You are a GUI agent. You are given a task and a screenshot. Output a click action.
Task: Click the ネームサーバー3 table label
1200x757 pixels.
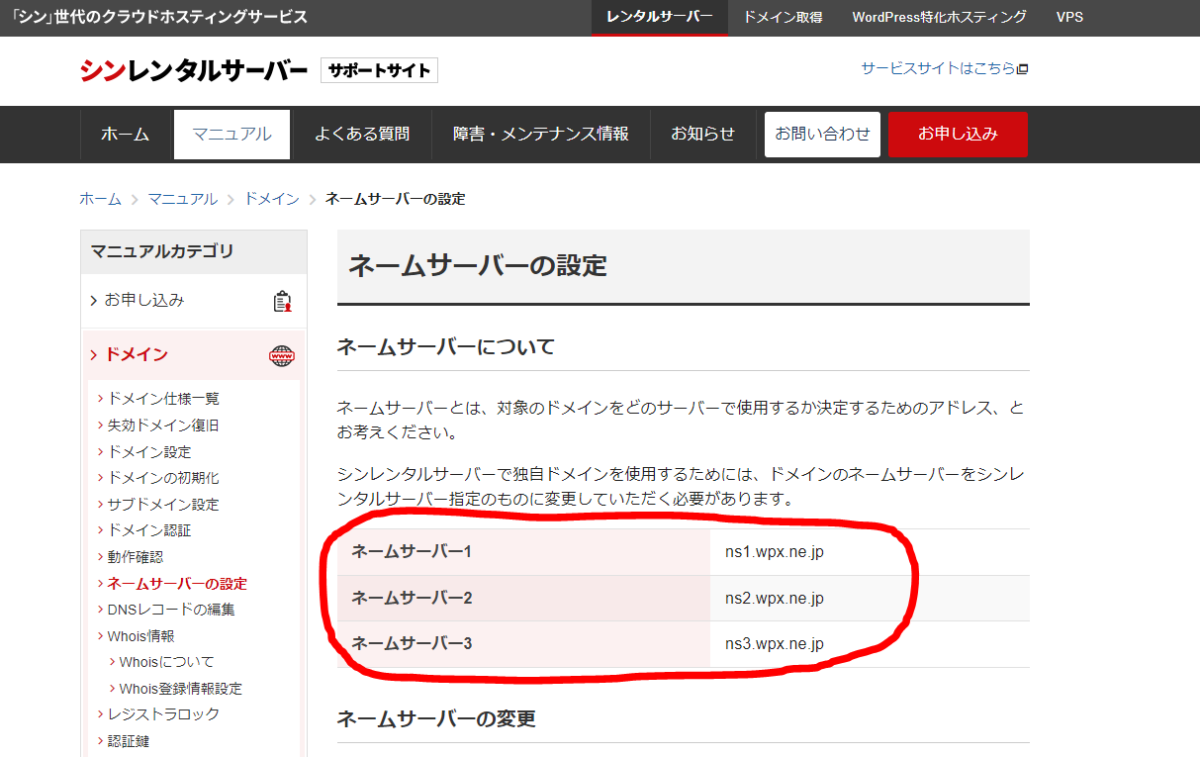pyautogui.click(x=411, y=644)
